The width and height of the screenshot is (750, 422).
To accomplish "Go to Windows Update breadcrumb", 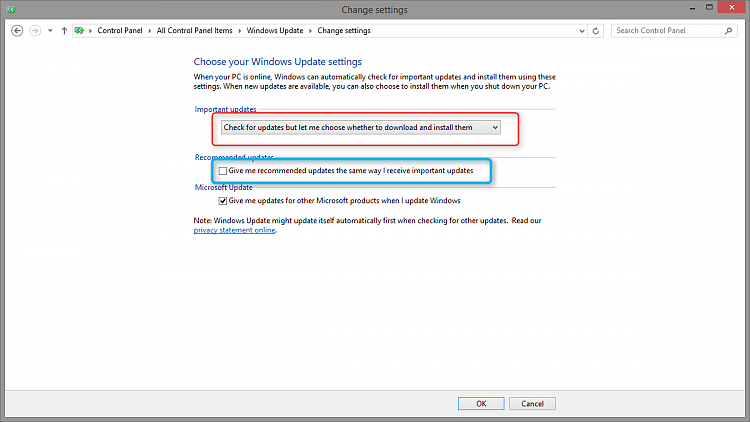I will pos(275,31).
